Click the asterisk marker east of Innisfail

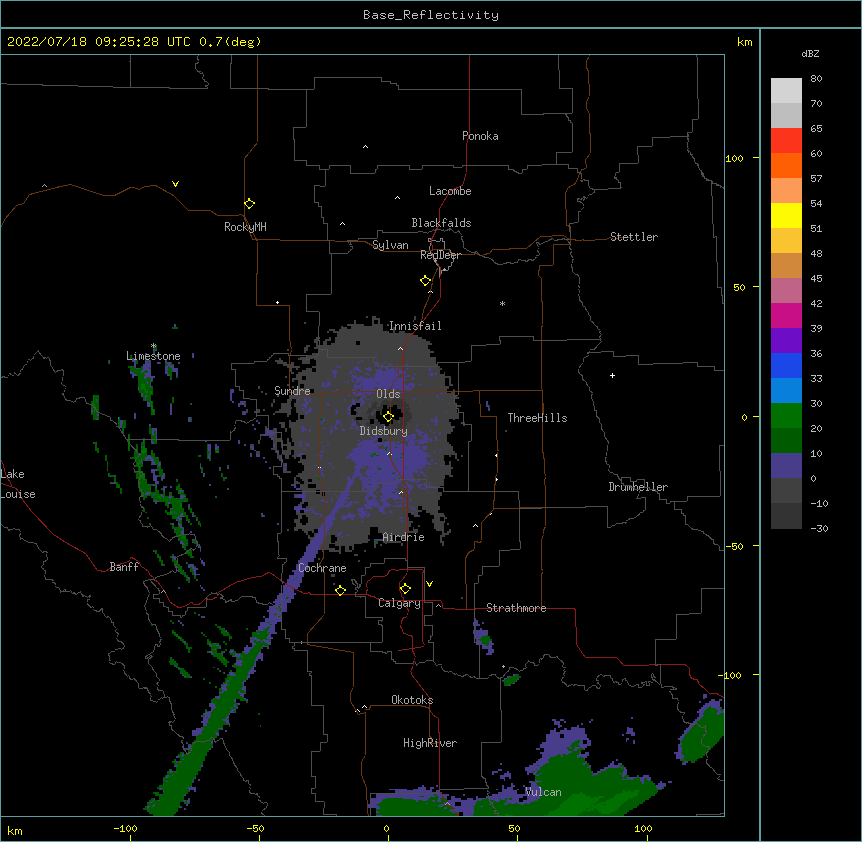[x=502, y=303]
